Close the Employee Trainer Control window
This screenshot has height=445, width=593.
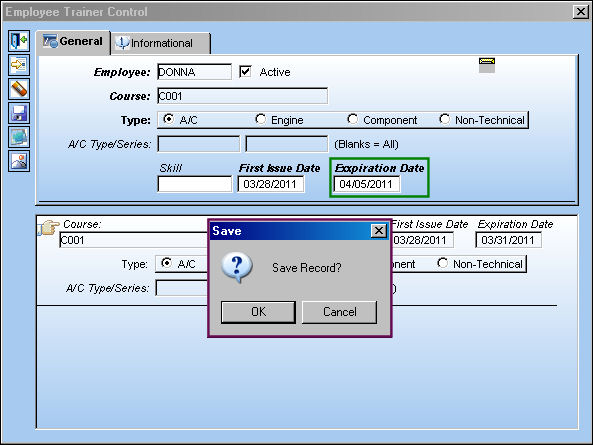(x=581, y=12)
